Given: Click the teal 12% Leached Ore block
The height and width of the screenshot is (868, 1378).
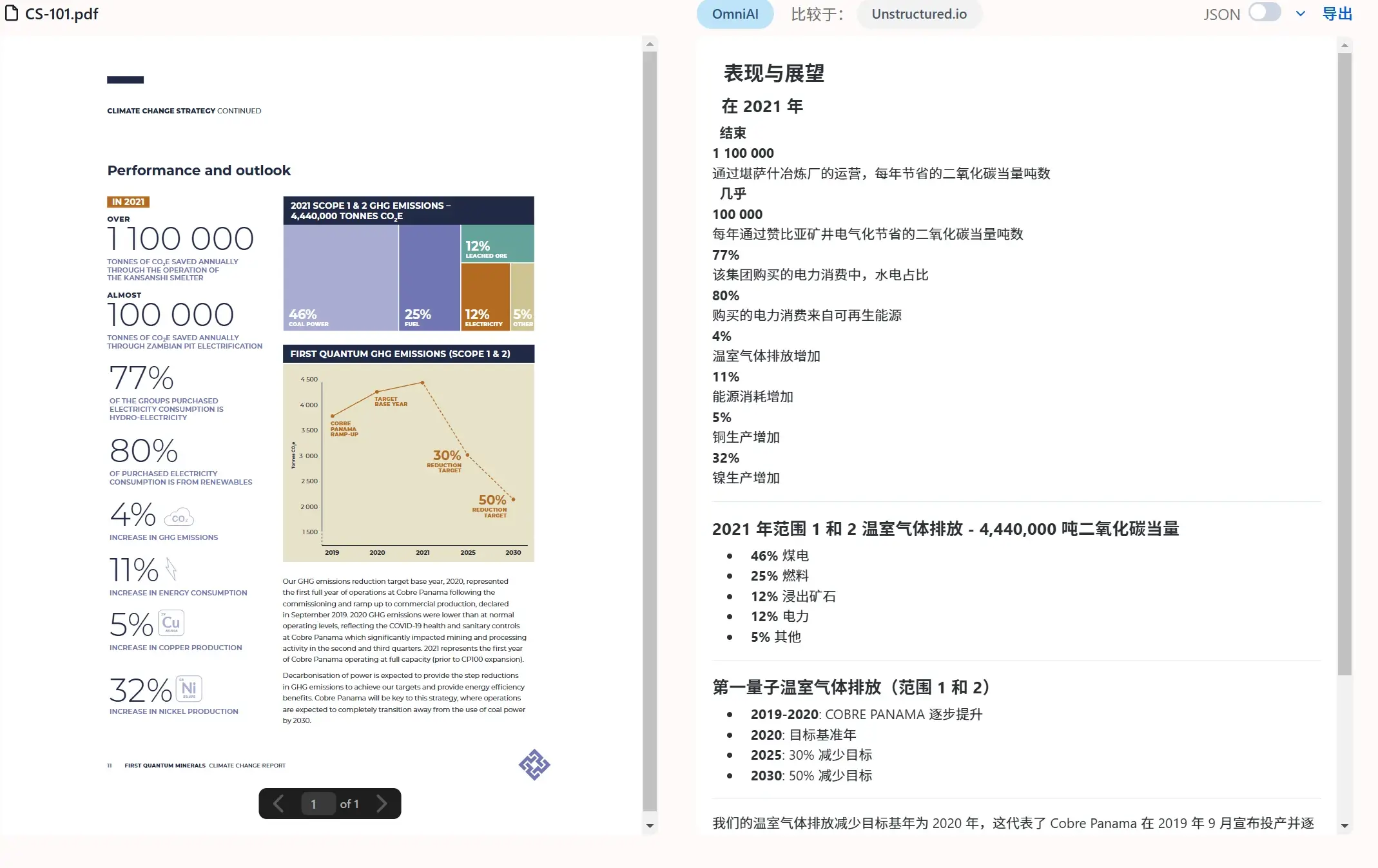Looking at the screenshot, I should (x=498, y=243).
